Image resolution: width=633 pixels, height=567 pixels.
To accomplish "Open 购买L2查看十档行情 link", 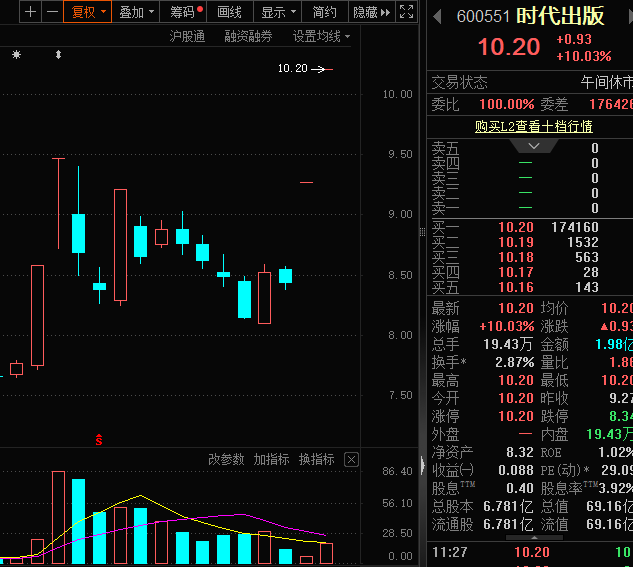I will pos(534,126).
